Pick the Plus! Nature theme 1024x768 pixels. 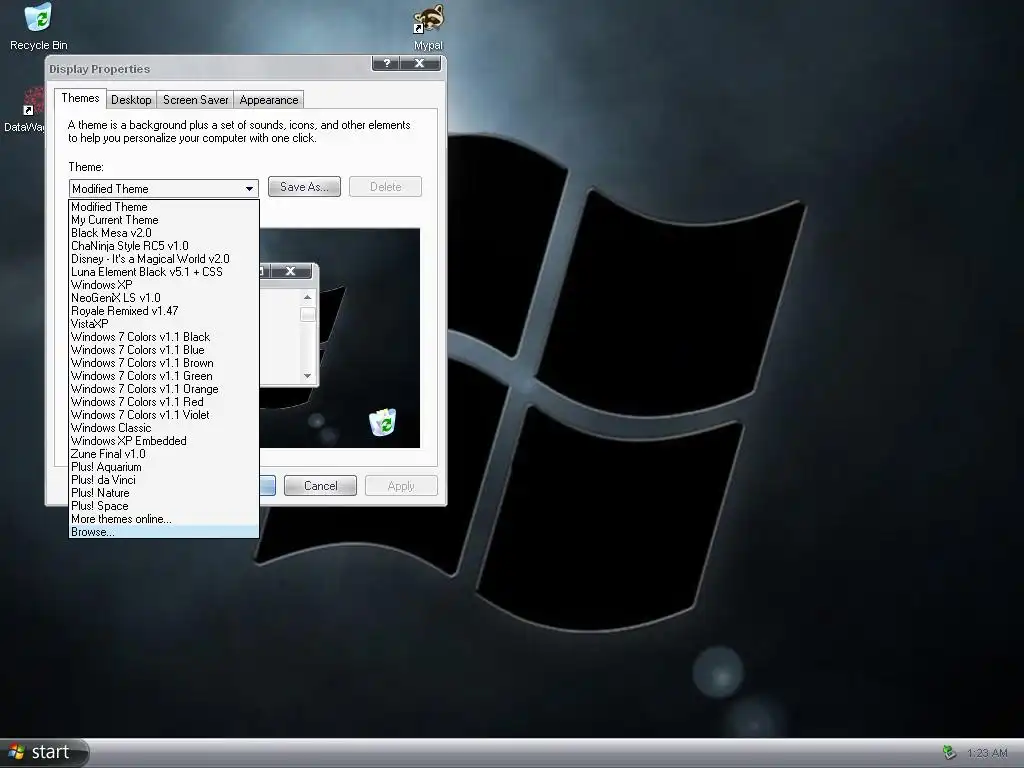[164, 493]
